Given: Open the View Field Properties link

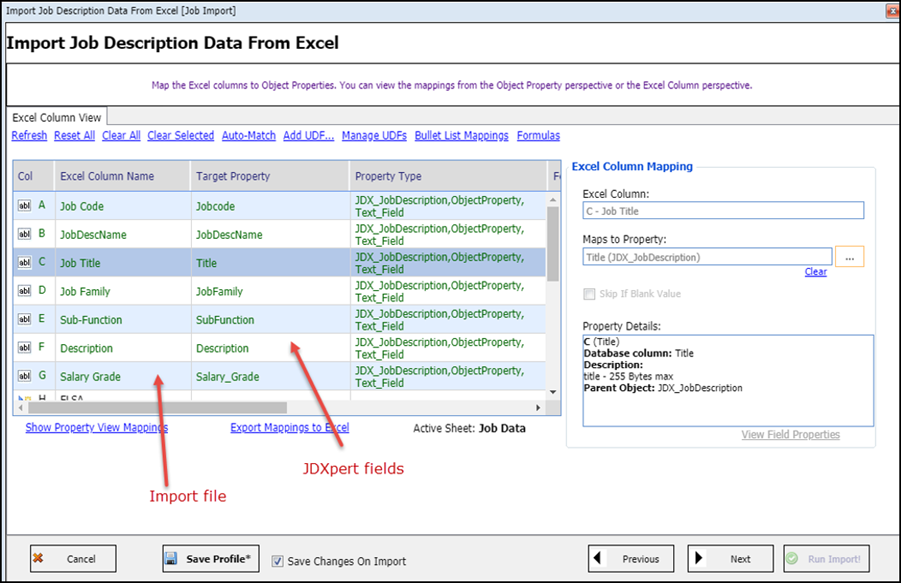Looking at the screenshot, I should (790, 434).
